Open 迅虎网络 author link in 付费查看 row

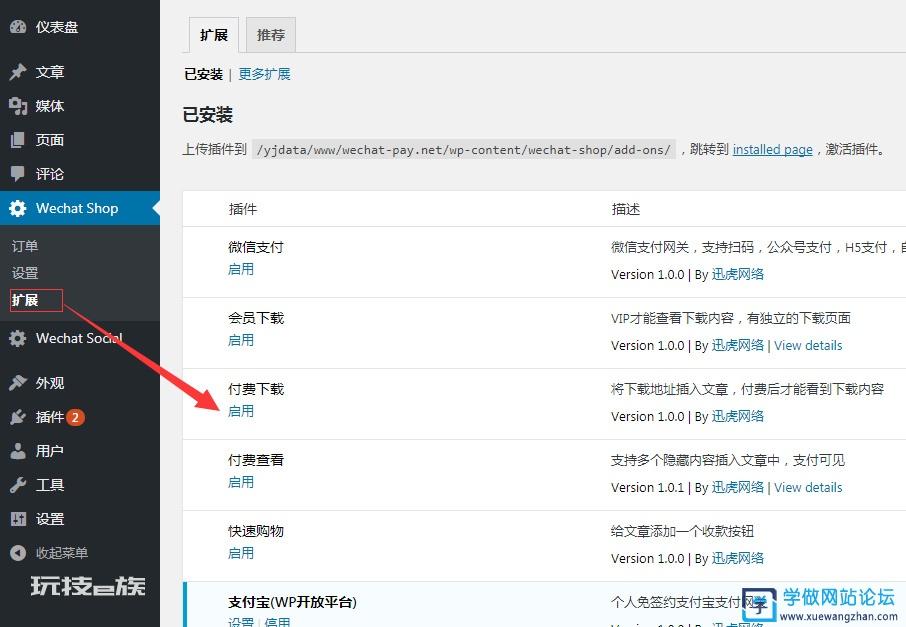(738, 487)
